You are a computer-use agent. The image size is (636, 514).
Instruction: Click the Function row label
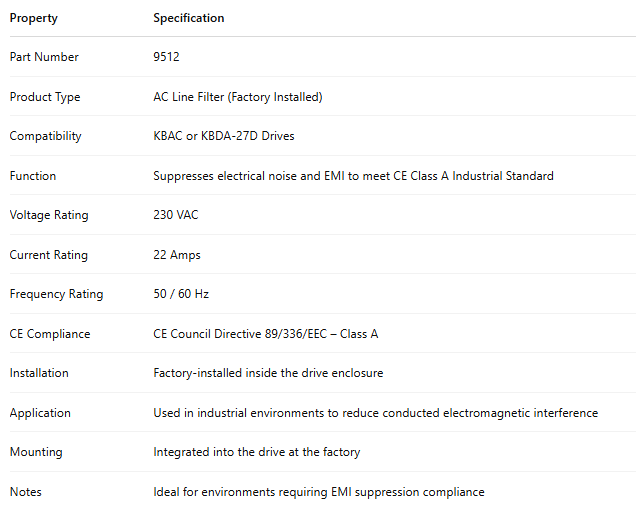click(x=33, y=176)
